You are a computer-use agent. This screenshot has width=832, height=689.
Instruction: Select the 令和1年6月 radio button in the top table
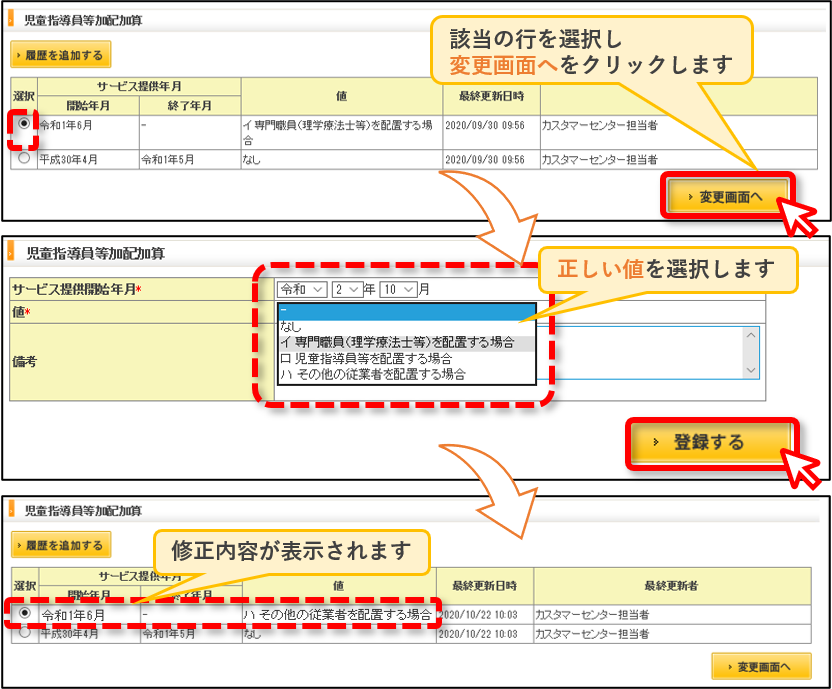(x=24, y=123)
